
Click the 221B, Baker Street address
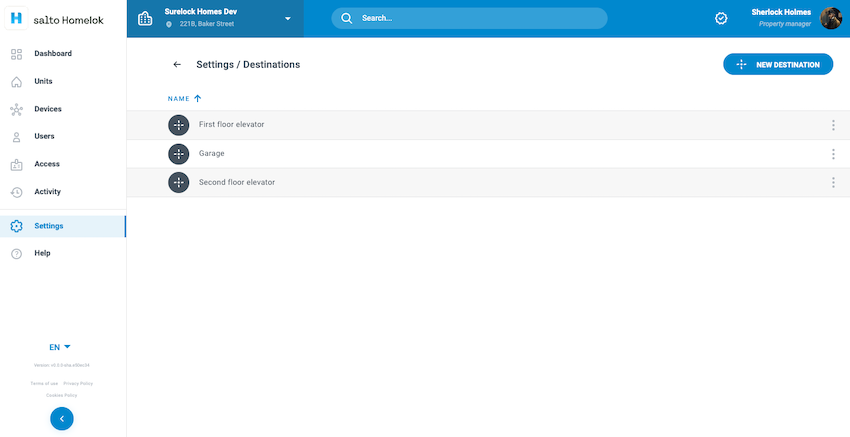tap(207, 24)
